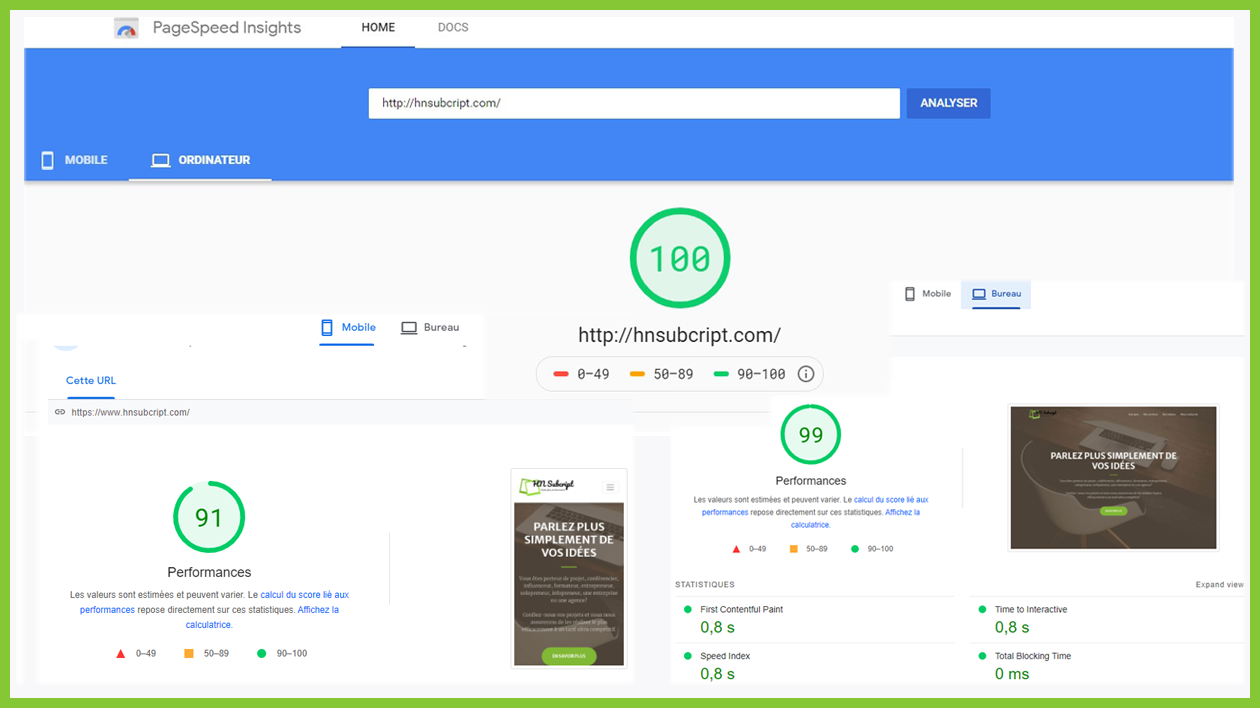The image size is (1260, 708).
Task: Click the HN Subcript logo in the mobile preview
Action: coord(547,486)
